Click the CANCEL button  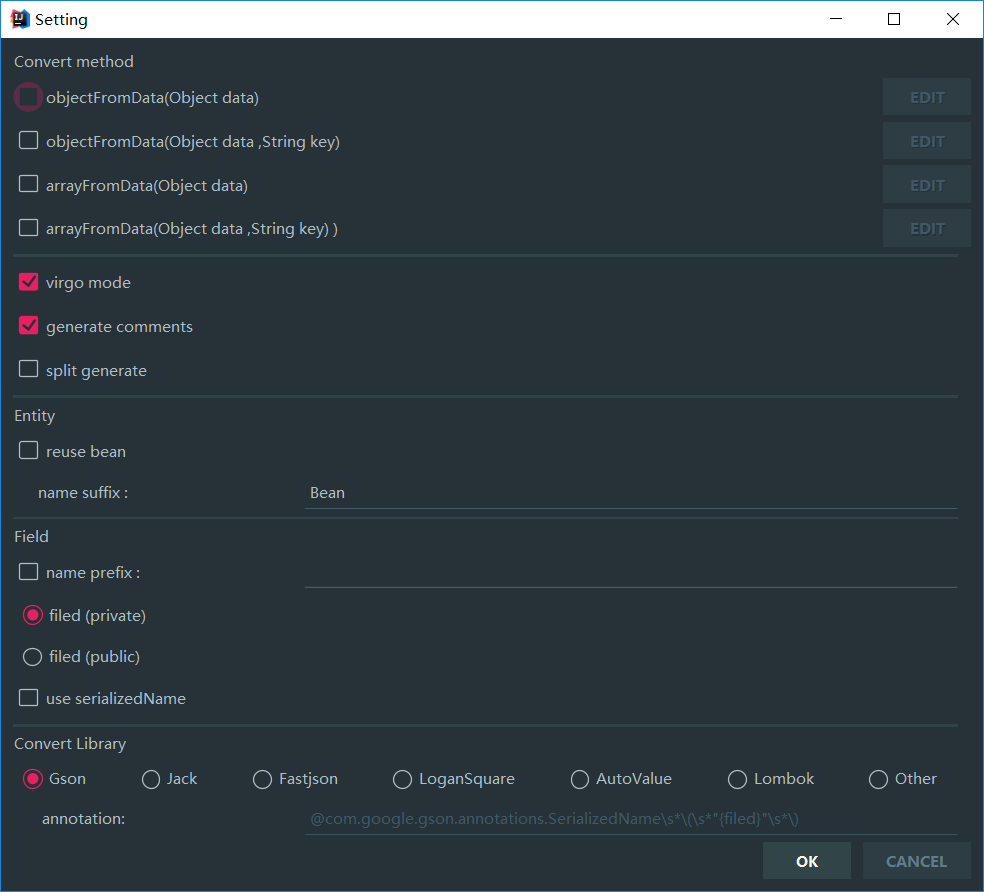[915, 861]
